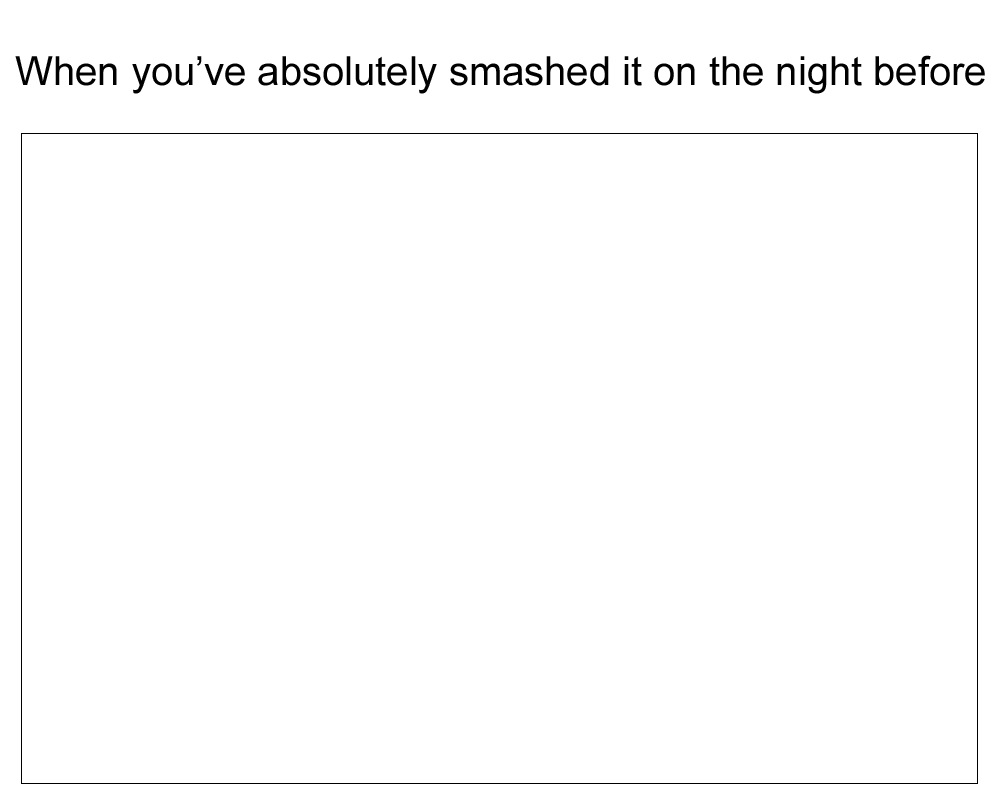Select the word "it" in the title
1000x799 pixels.
[632, 71]
